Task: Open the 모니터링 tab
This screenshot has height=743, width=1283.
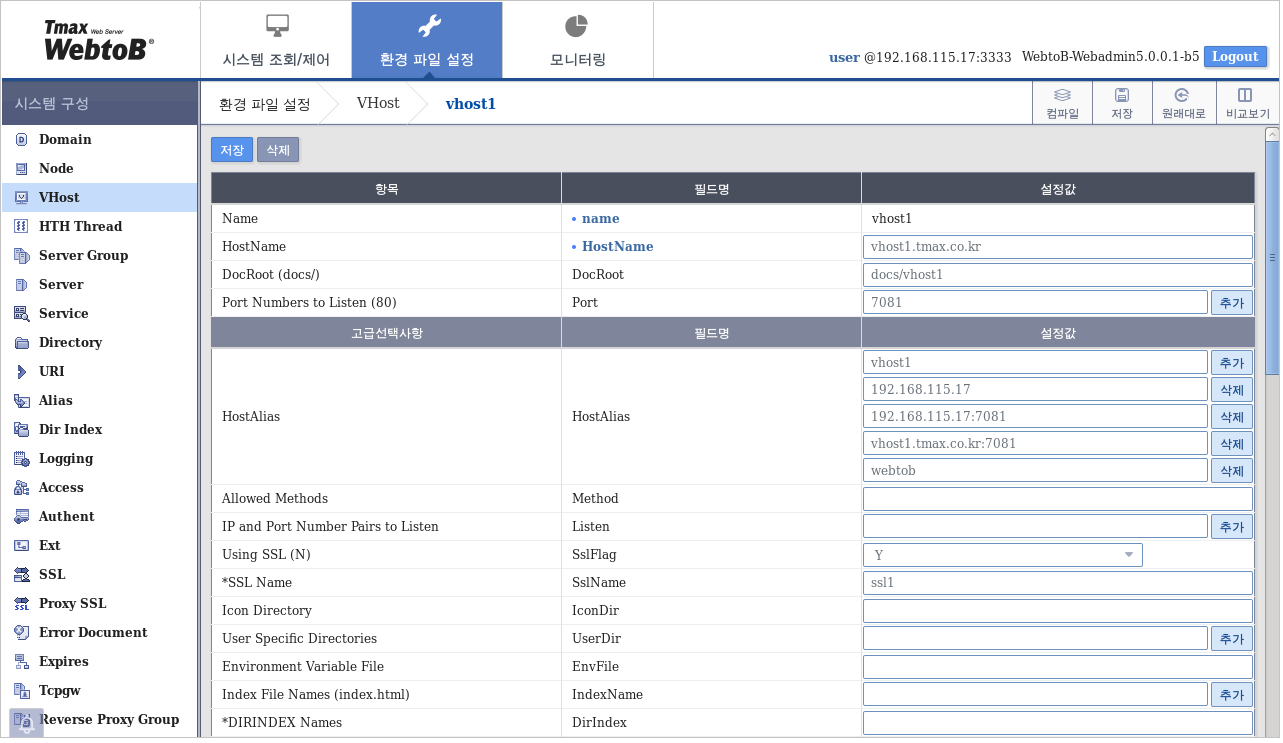Action: pos(578,41)
